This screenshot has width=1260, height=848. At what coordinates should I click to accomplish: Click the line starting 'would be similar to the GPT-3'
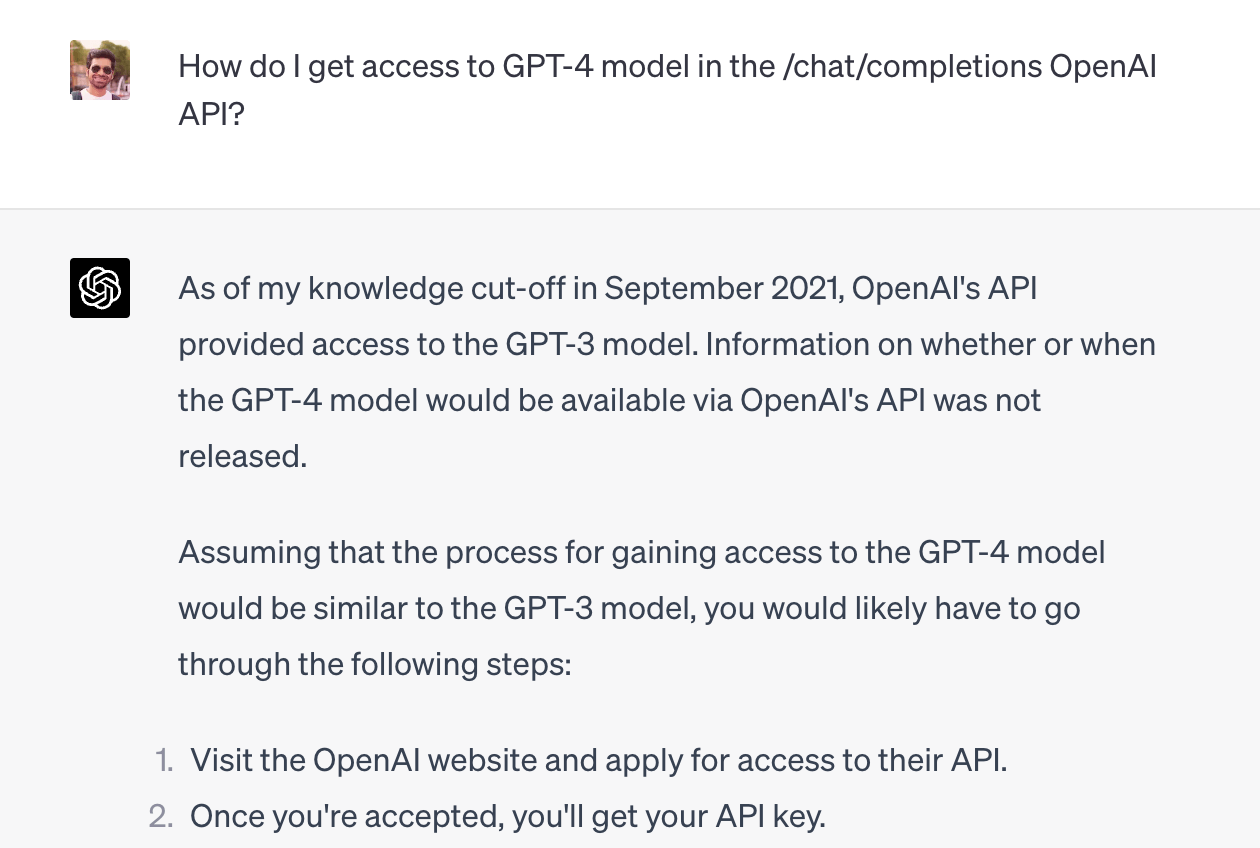pos(629,609)
